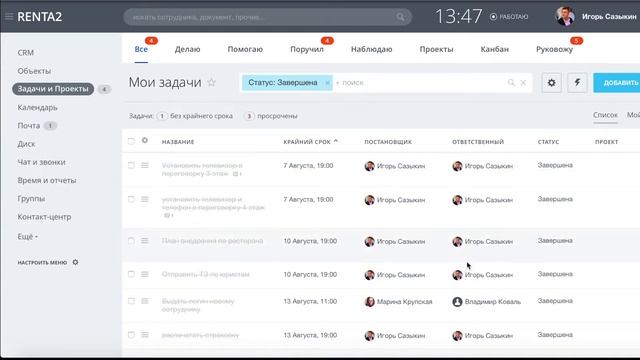Click the Статус column header
Screen dimensions: 640x360
click(548, 142)
